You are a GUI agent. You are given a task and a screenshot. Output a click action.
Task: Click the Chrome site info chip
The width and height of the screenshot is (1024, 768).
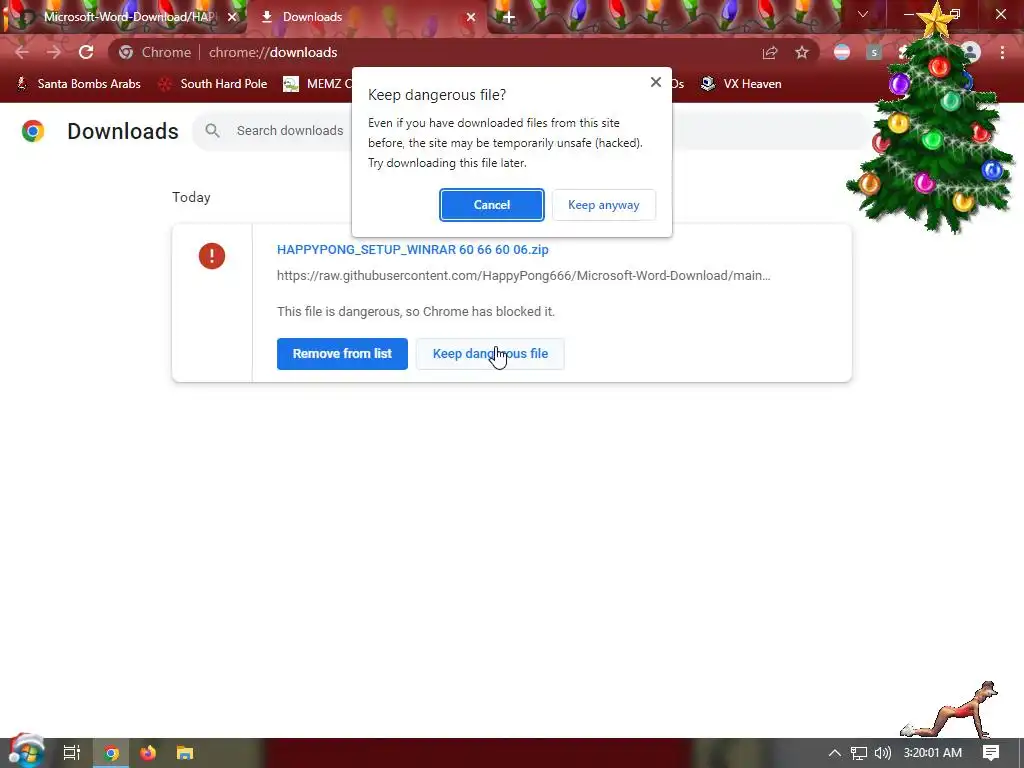155,52
